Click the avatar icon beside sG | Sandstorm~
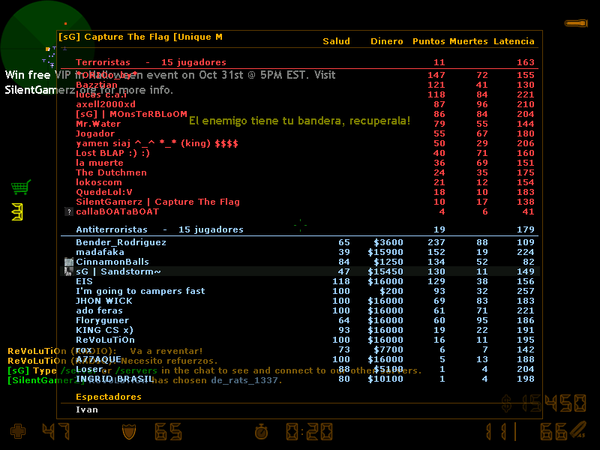The height and width of the screenshot is (450, 600). tap(69, 271)
